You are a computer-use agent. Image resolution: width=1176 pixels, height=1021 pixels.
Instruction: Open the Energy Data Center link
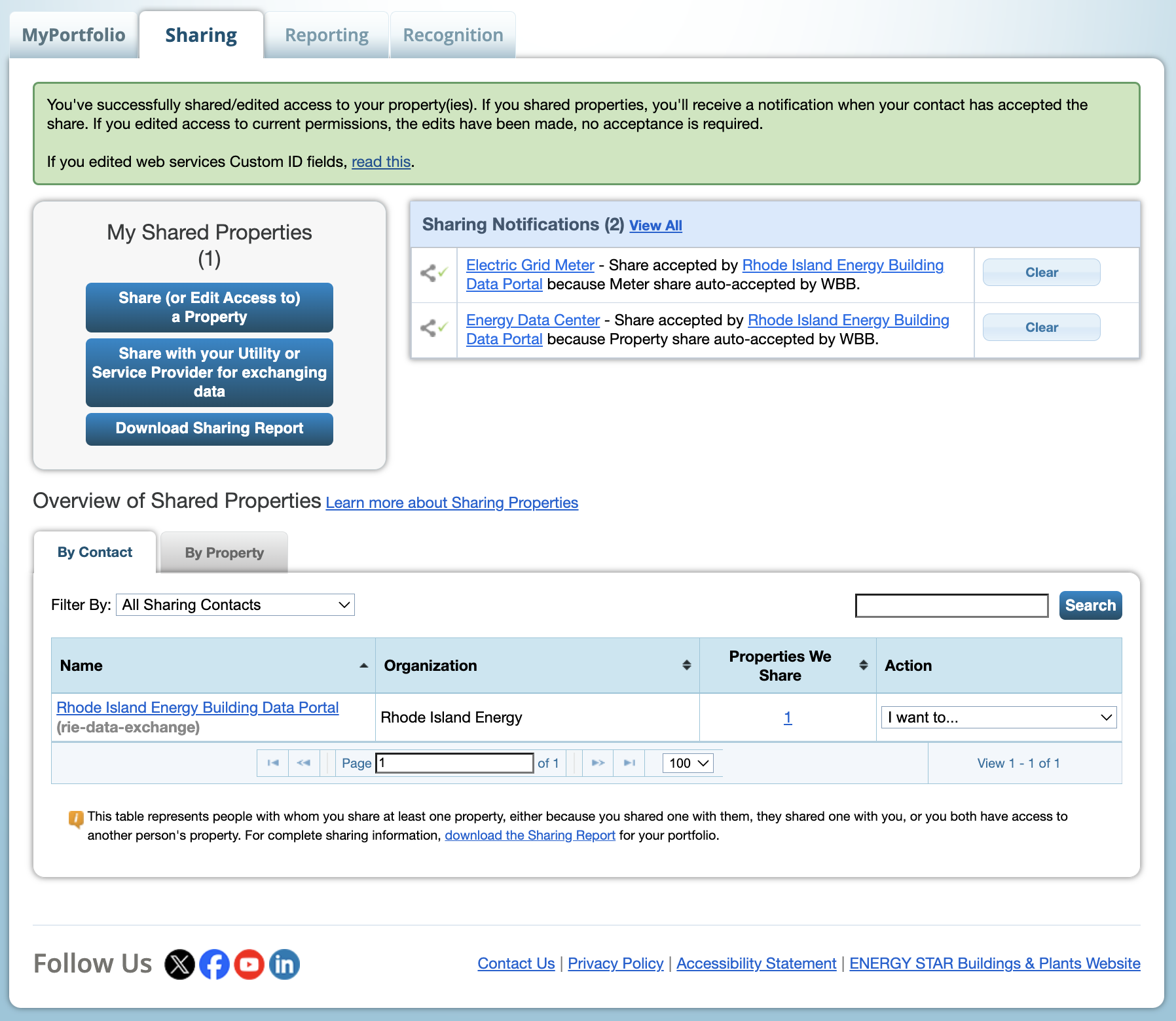pos(533,320)
